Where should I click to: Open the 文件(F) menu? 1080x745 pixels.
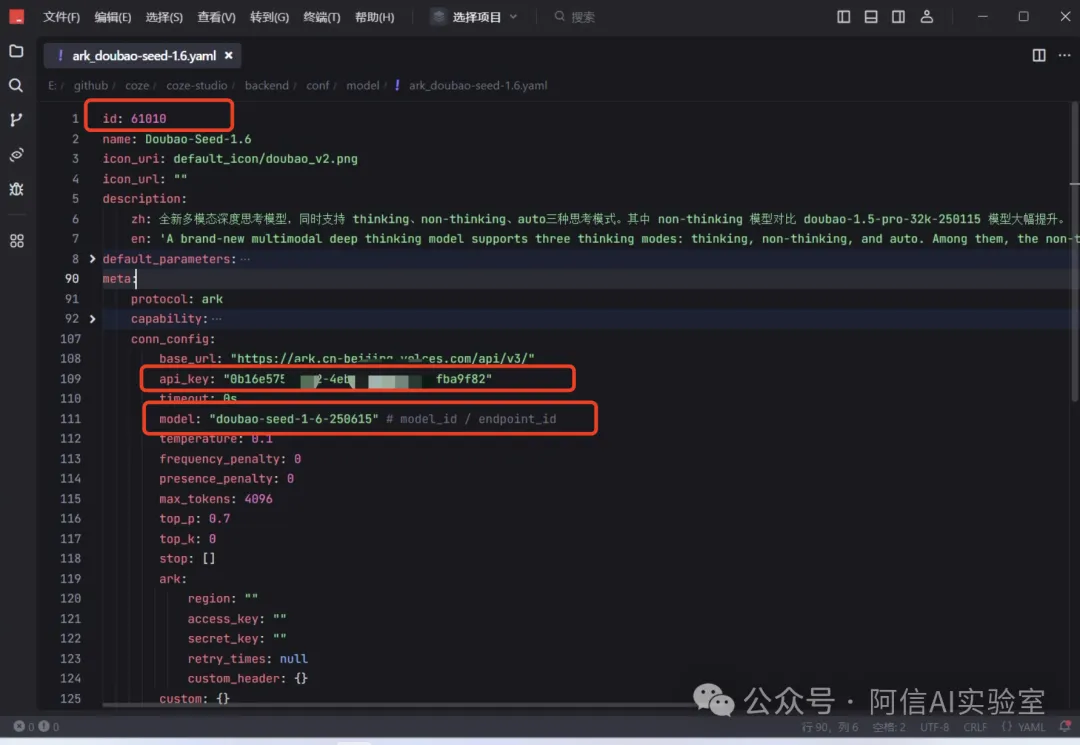[62, 17]
